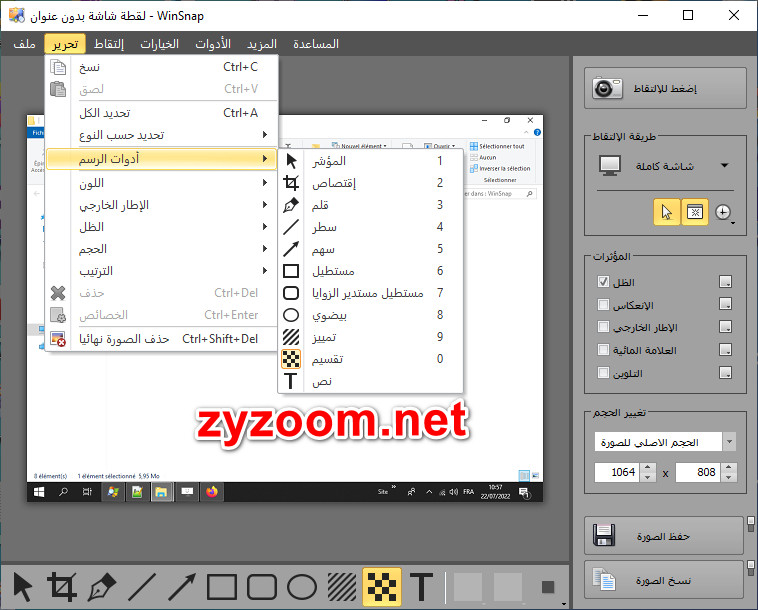The height and width of the screenshot is (610, 758).
Task: Choose سهم arrow from drawing tools submenu
Action: coord(370,249)
